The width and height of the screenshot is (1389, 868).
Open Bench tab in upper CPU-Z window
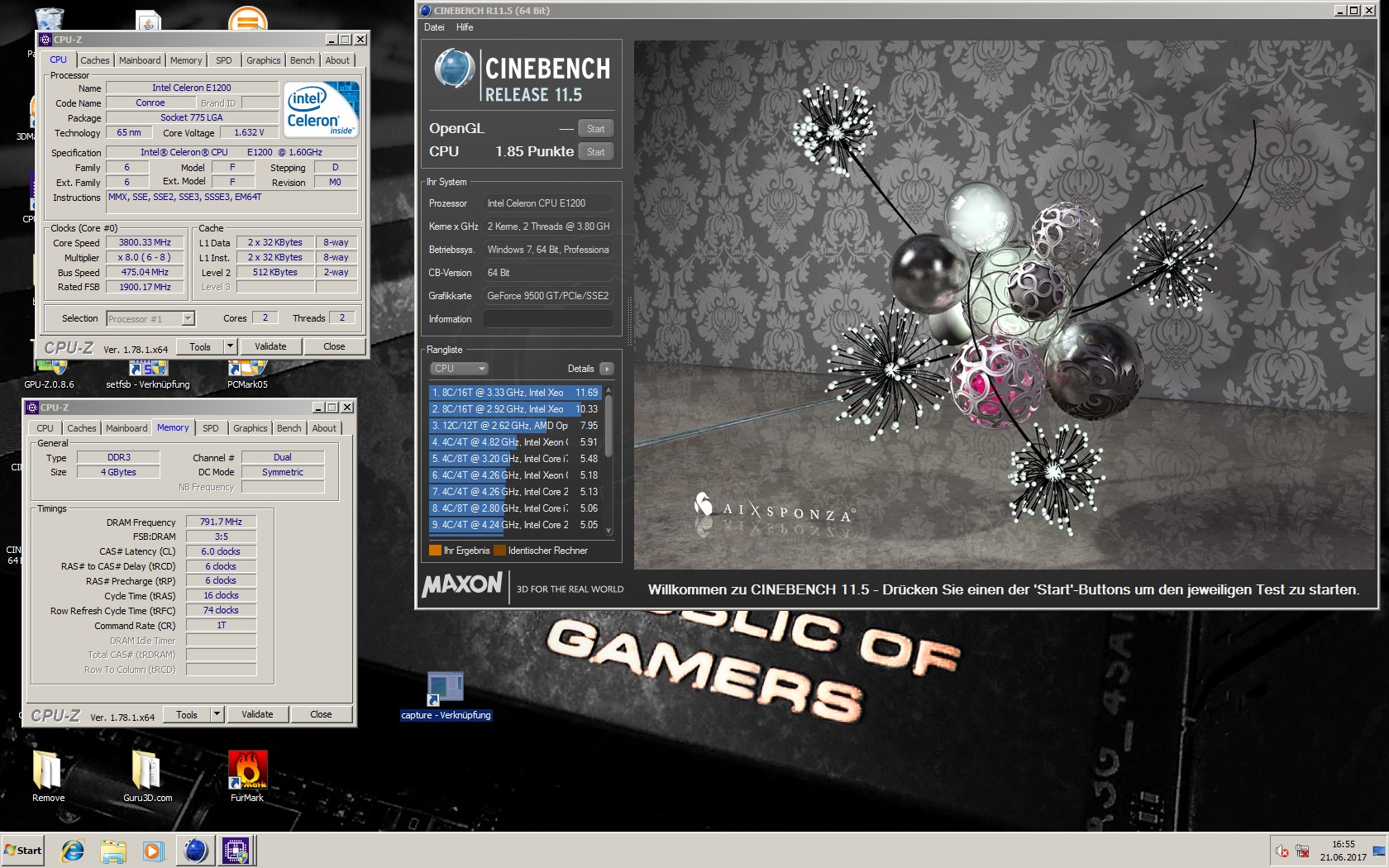(x=303, y=60)
